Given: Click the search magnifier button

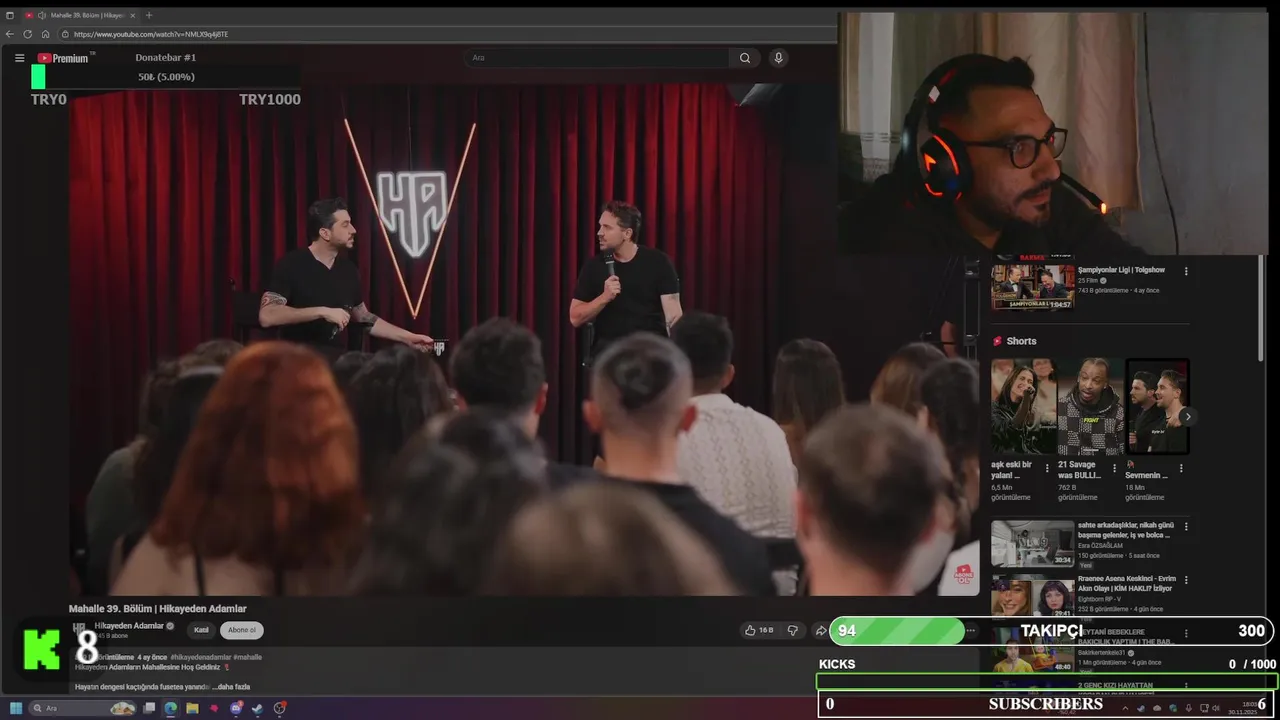Looking at the screenshot, I should [x=745, y=58].
